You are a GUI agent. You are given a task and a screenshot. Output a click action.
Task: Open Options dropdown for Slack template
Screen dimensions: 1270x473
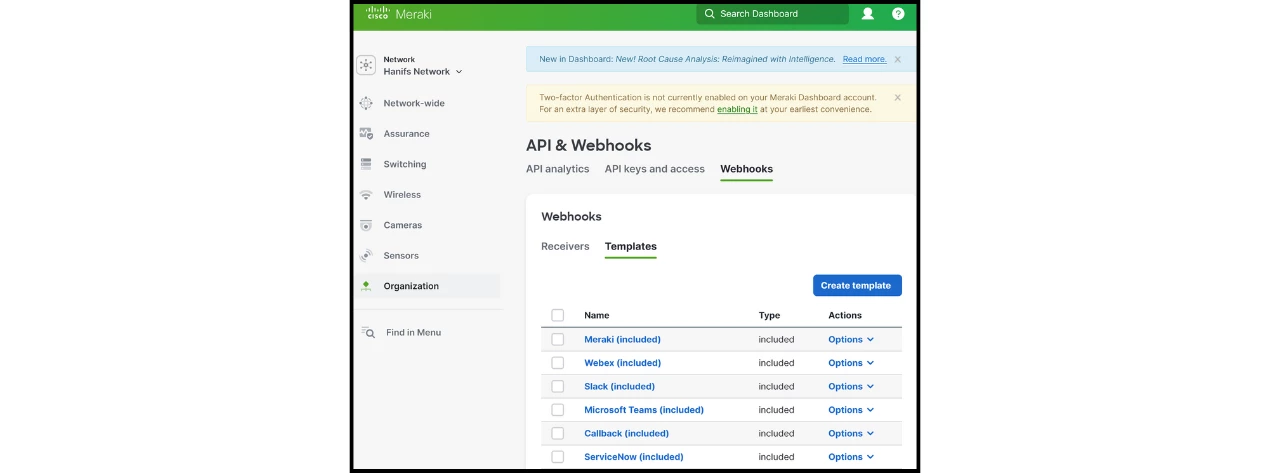851,386
